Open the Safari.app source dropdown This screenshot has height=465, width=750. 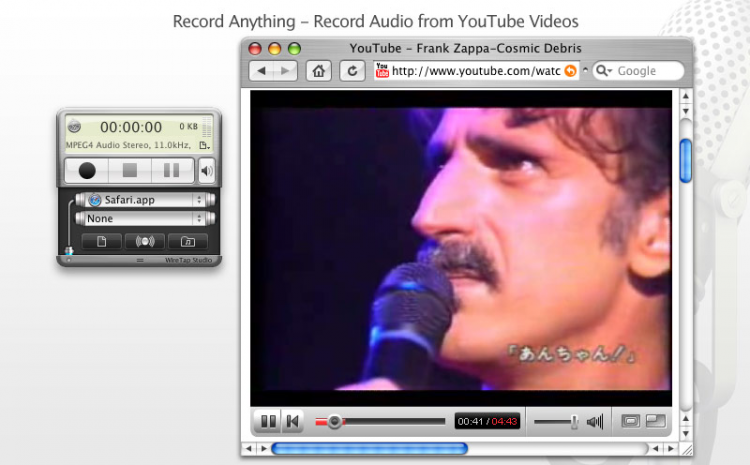[145, 199]
